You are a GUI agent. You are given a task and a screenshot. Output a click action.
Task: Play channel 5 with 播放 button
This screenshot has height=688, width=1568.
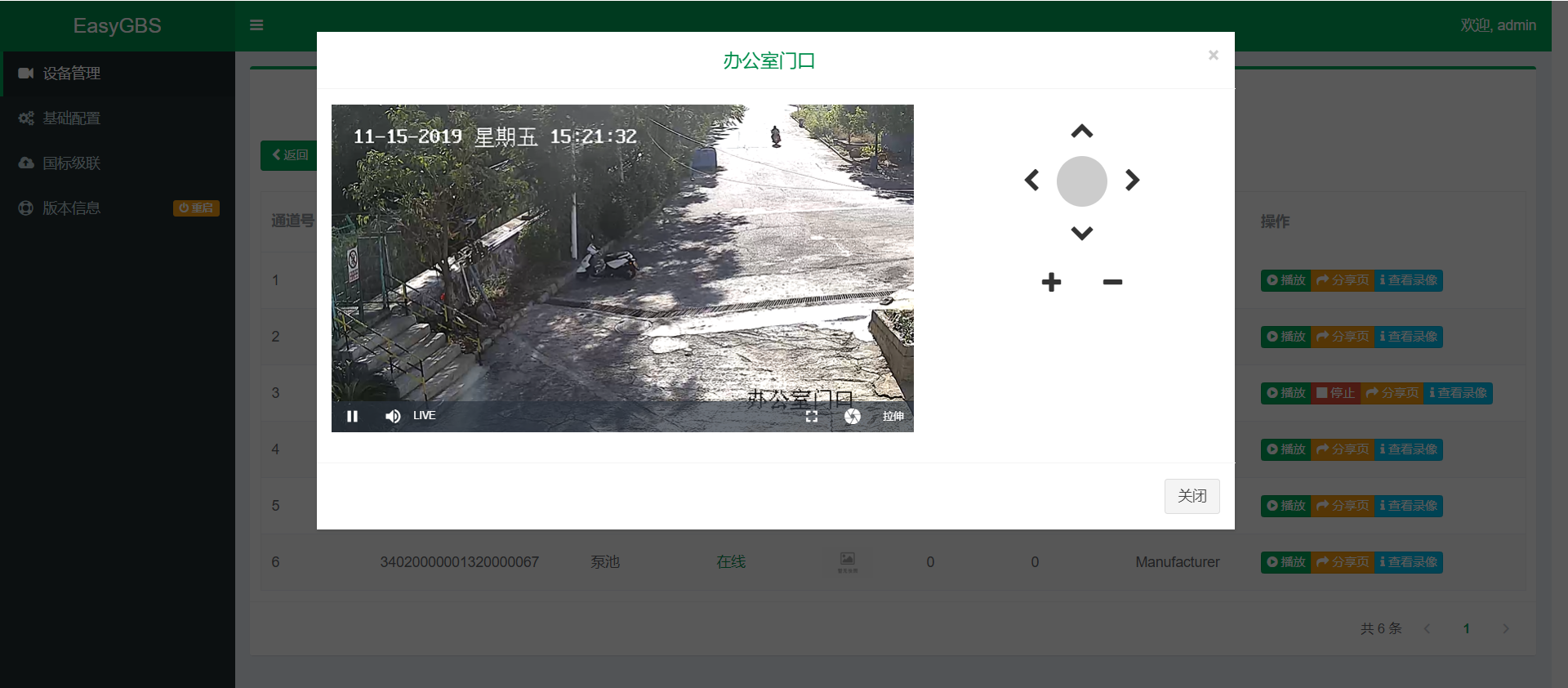click(1286, 506)
